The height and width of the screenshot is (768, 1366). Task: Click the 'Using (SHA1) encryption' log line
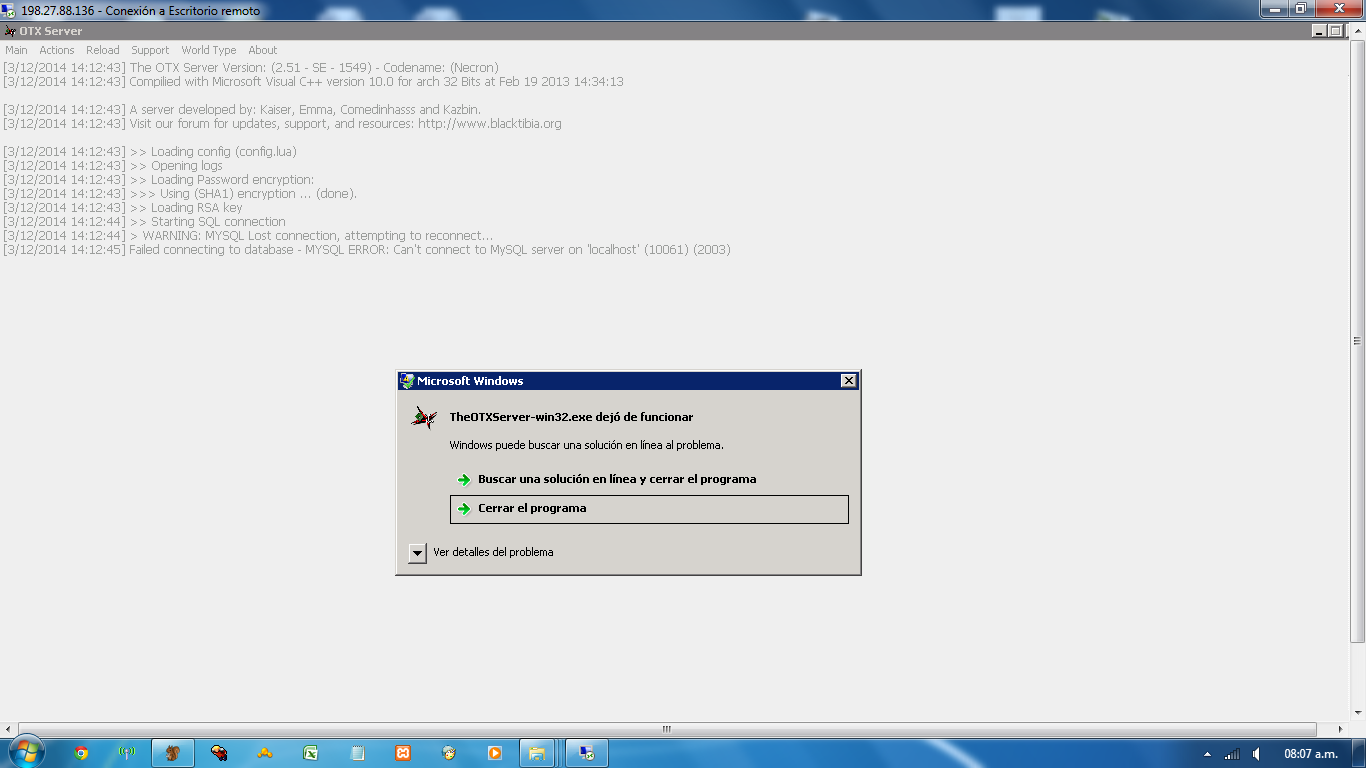tap(180, 194)
